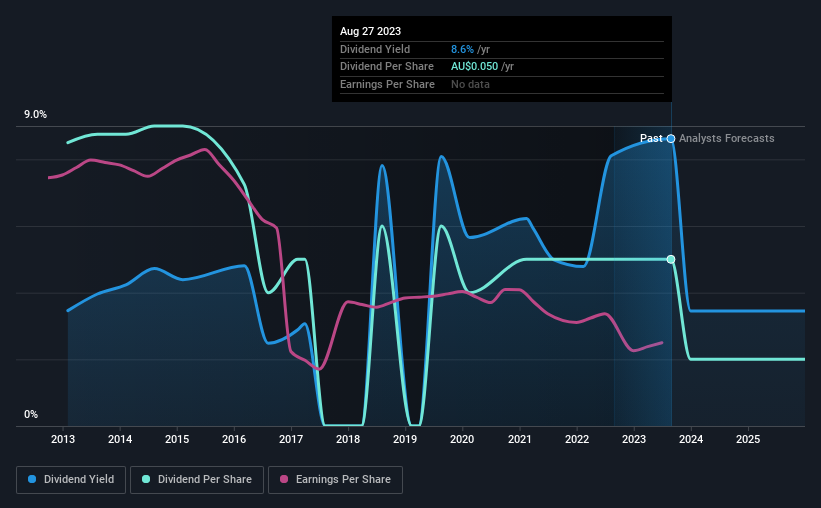Toggle the Dividend Yield legend button
This screenshot has width=821, height=508.
[71, 480]
